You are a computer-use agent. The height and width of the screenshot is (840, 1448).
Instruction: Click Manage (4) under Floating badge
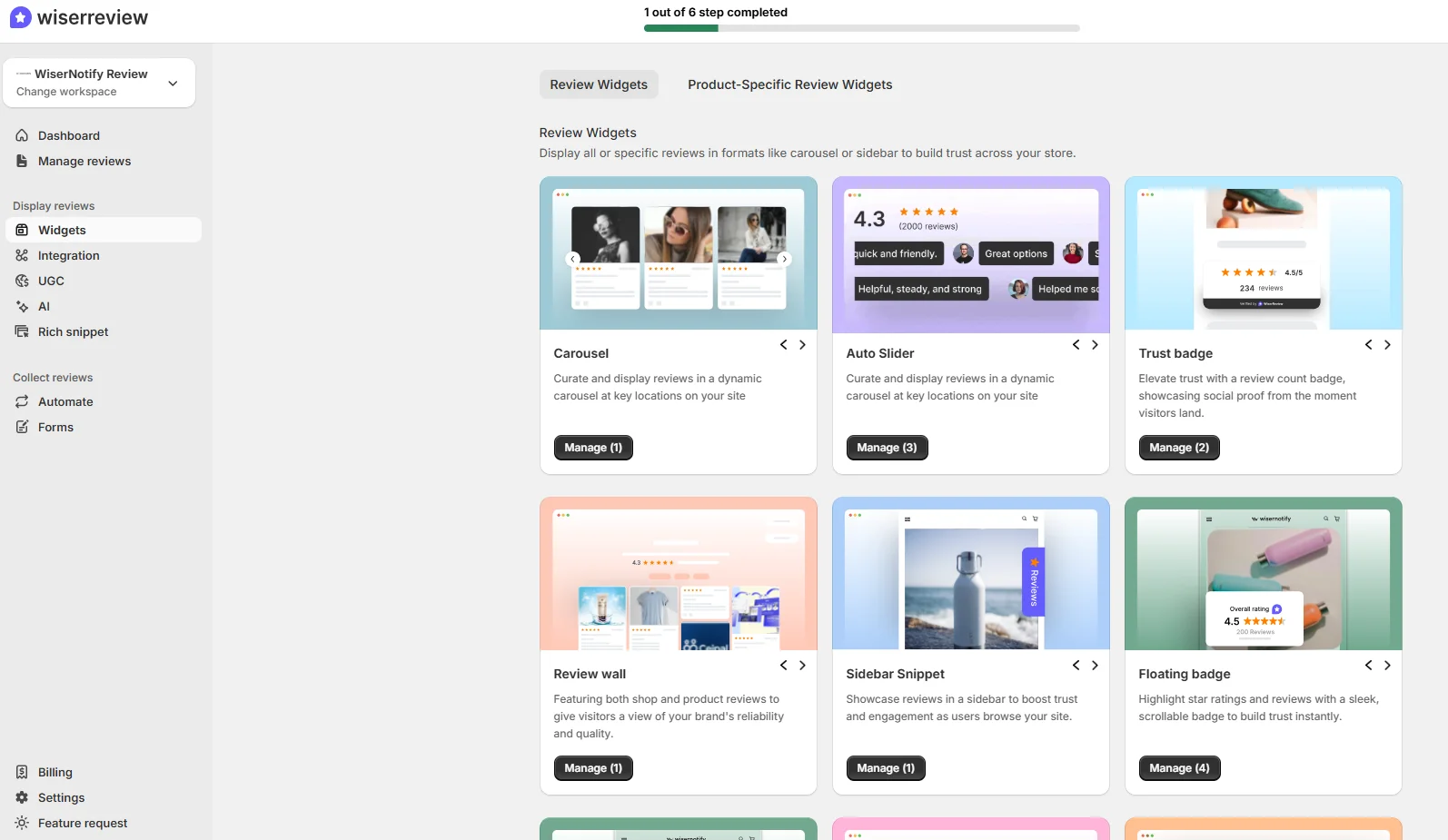[x=1179, y=768]
